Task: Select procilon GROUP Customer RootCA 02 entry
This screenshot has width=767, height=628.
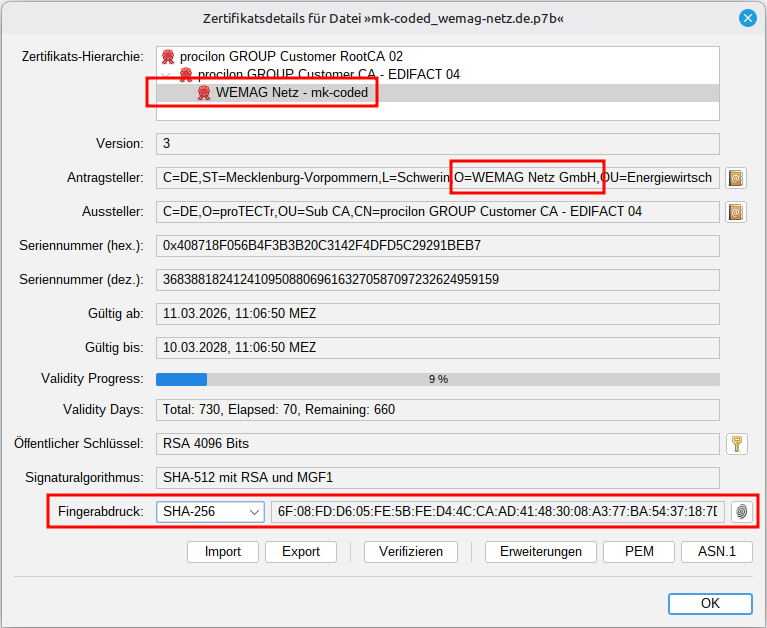Action: [292, 56]
